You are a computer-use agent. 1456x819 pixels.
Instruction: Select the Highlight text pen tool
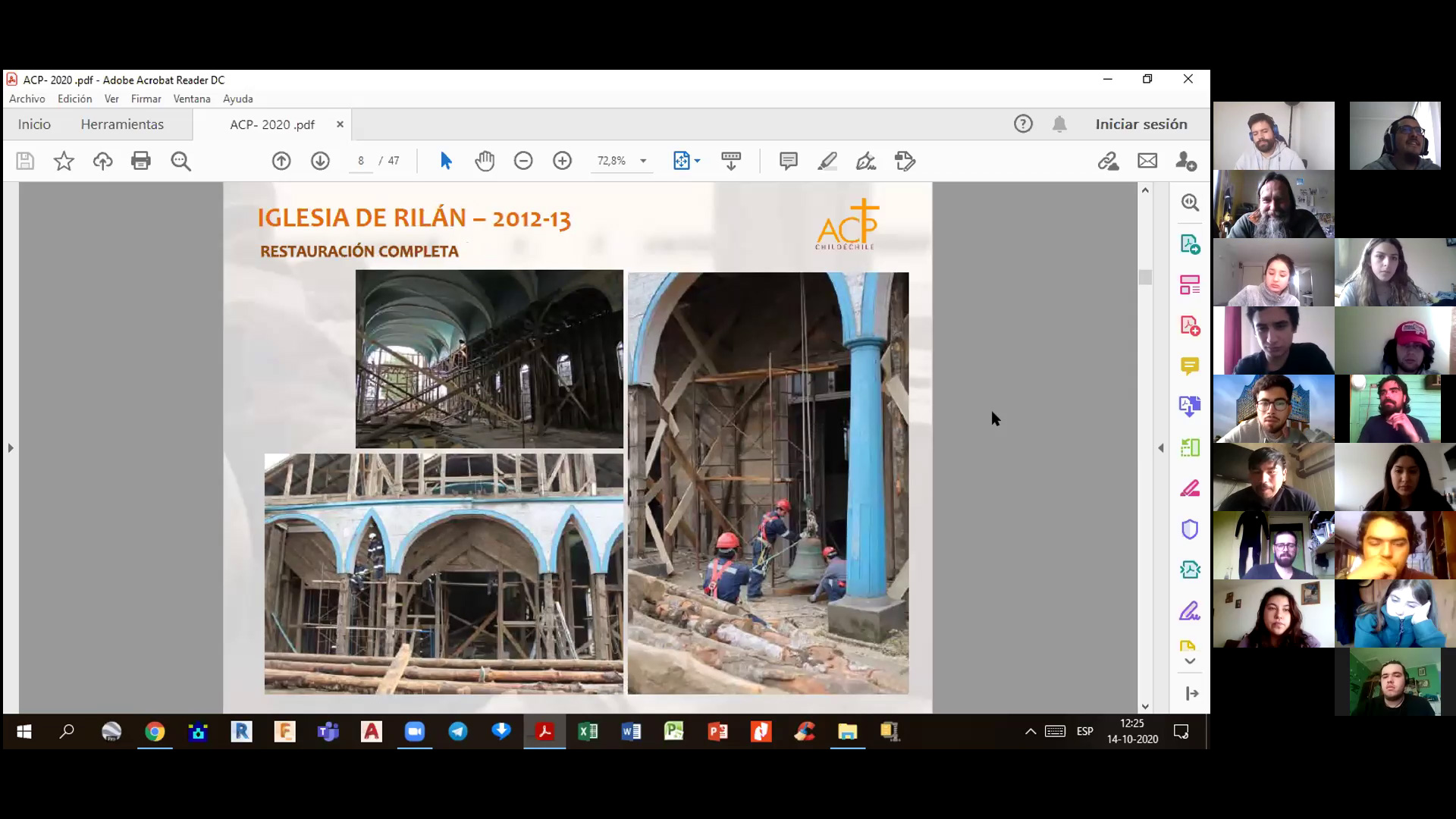pyautogui.click(x=827, y=161)
